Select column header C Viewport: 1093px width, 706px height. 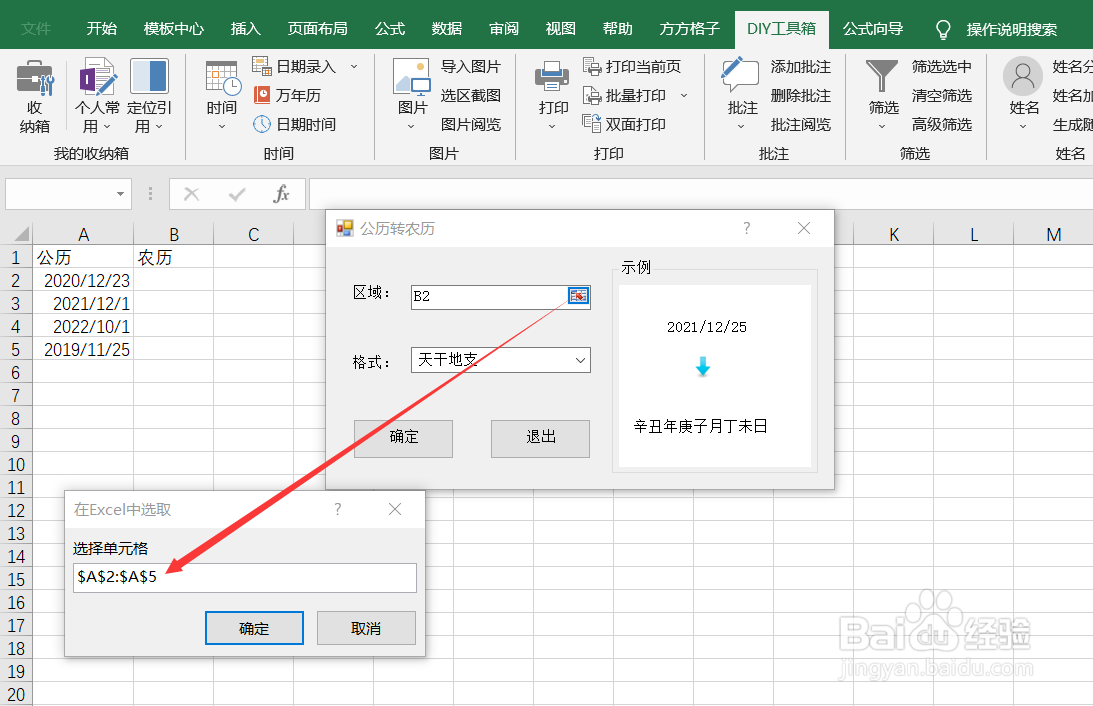(254, 234)
